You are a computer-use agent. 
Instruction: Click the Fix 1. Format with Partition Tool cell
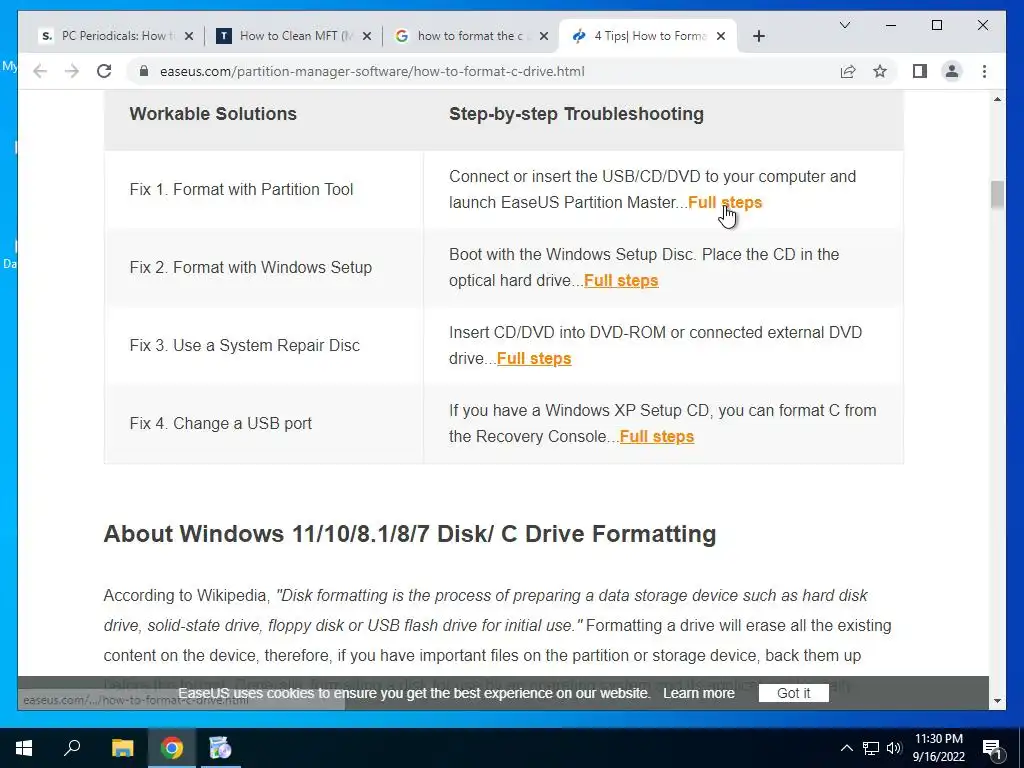264,189
